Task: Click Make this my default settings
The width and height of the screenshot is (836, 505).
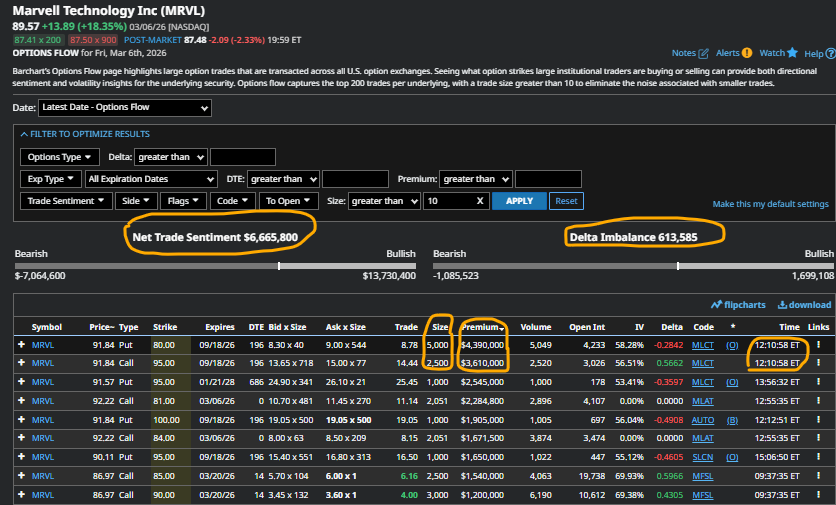Action: pos(770,204)
